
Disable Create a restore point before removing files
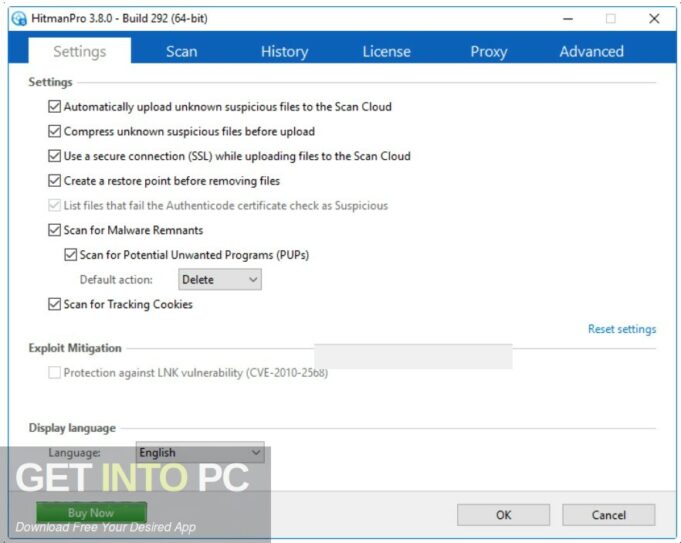tap(54, 181)
